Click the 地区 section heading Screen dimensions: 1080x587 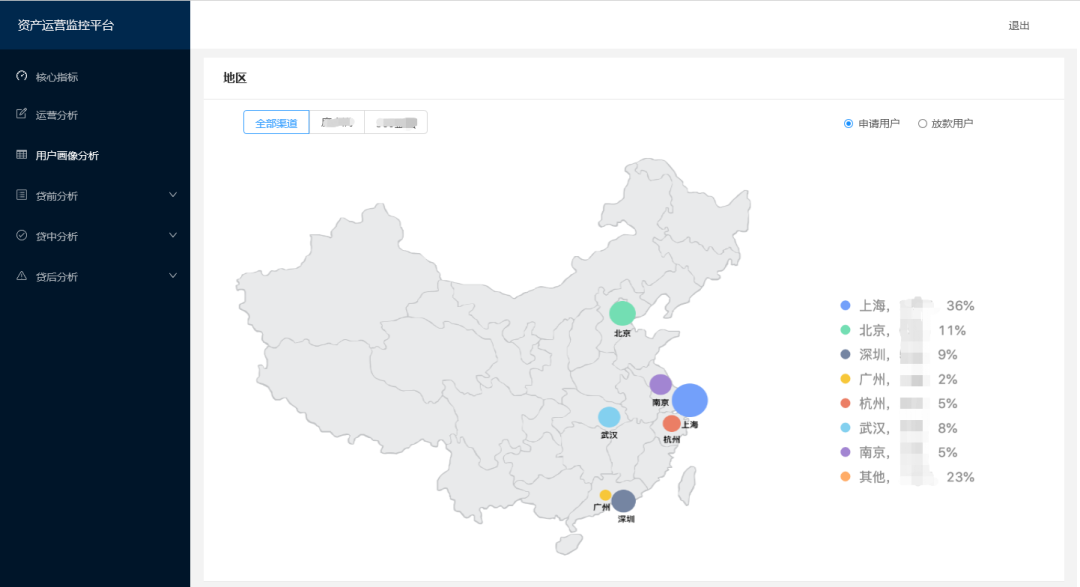click(235, 78)
